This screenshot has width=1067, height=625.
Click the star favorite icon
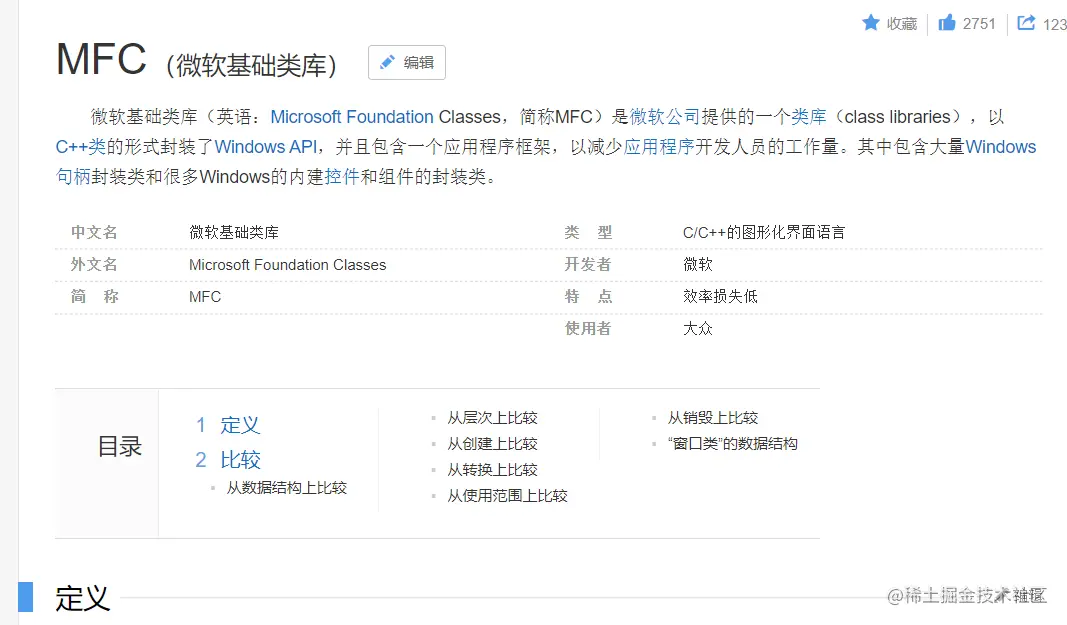point(870,23)
